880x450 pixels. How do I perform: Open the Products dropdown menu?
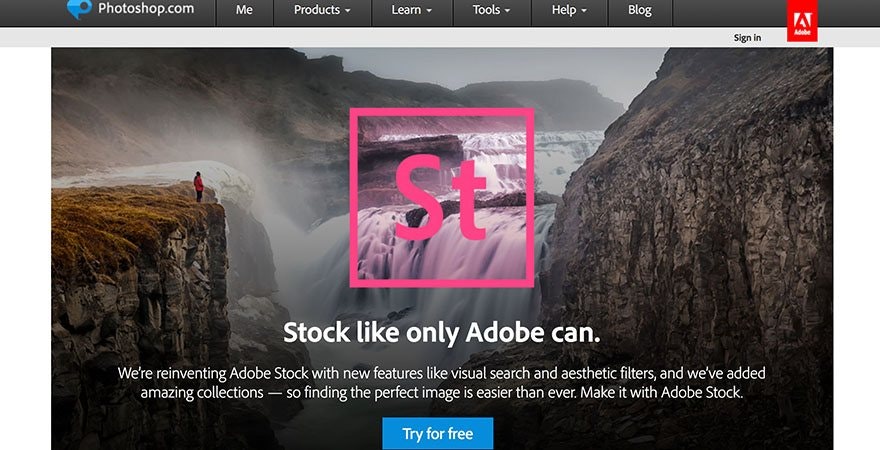322,11
